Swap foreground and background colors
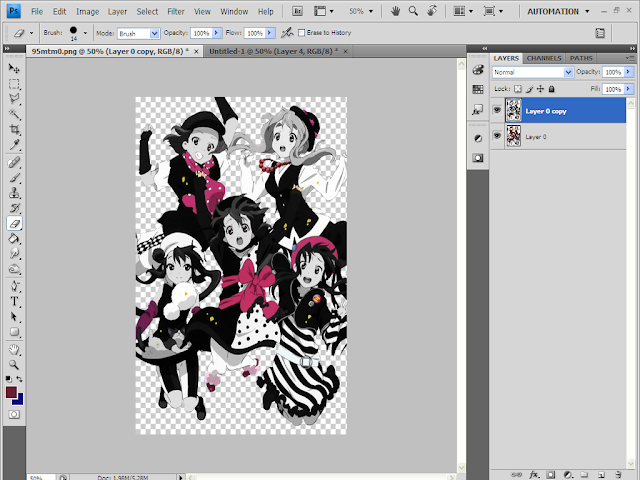 (19, 379)
